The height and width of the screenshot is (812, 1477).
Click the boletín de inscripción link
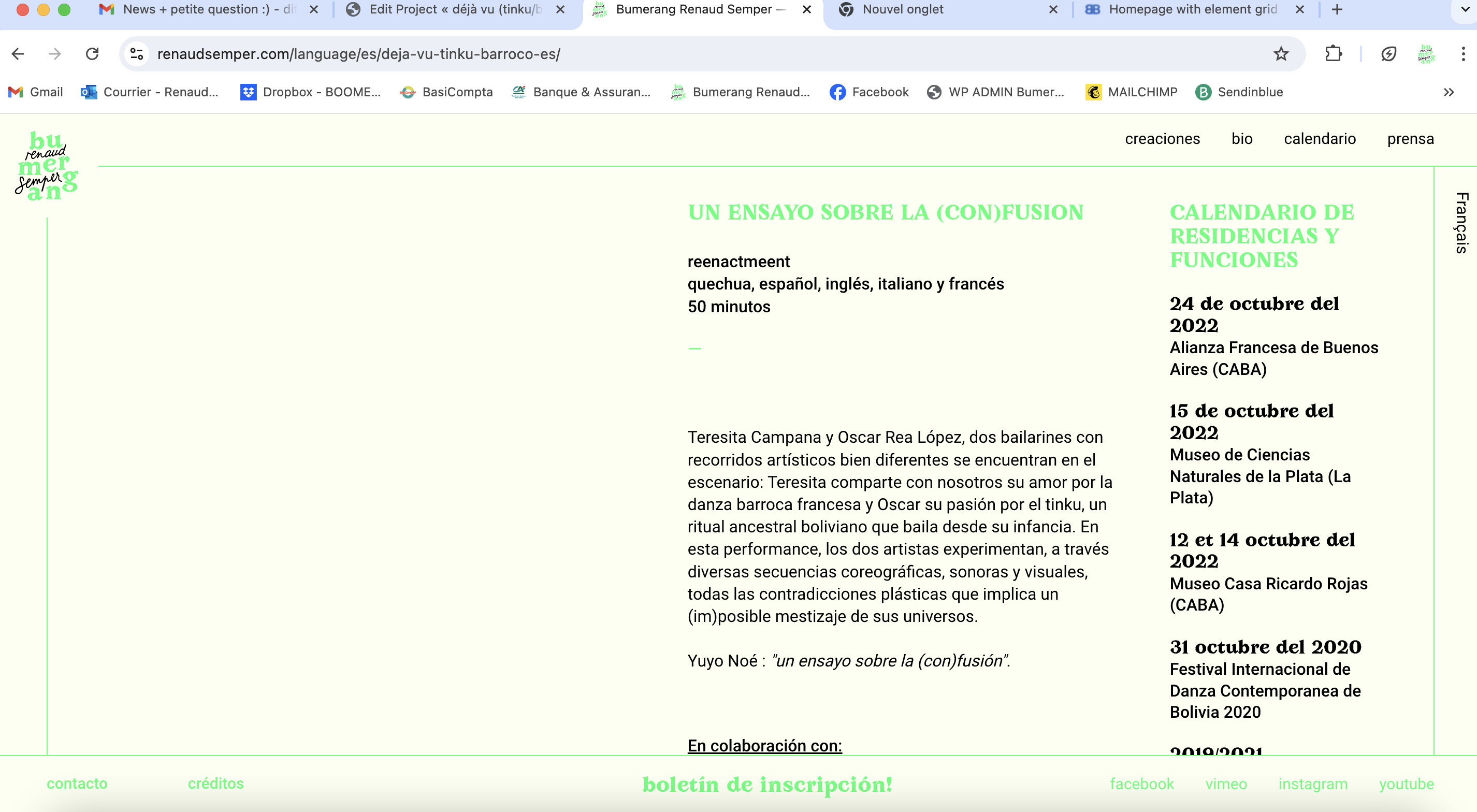tap(767, 784)
